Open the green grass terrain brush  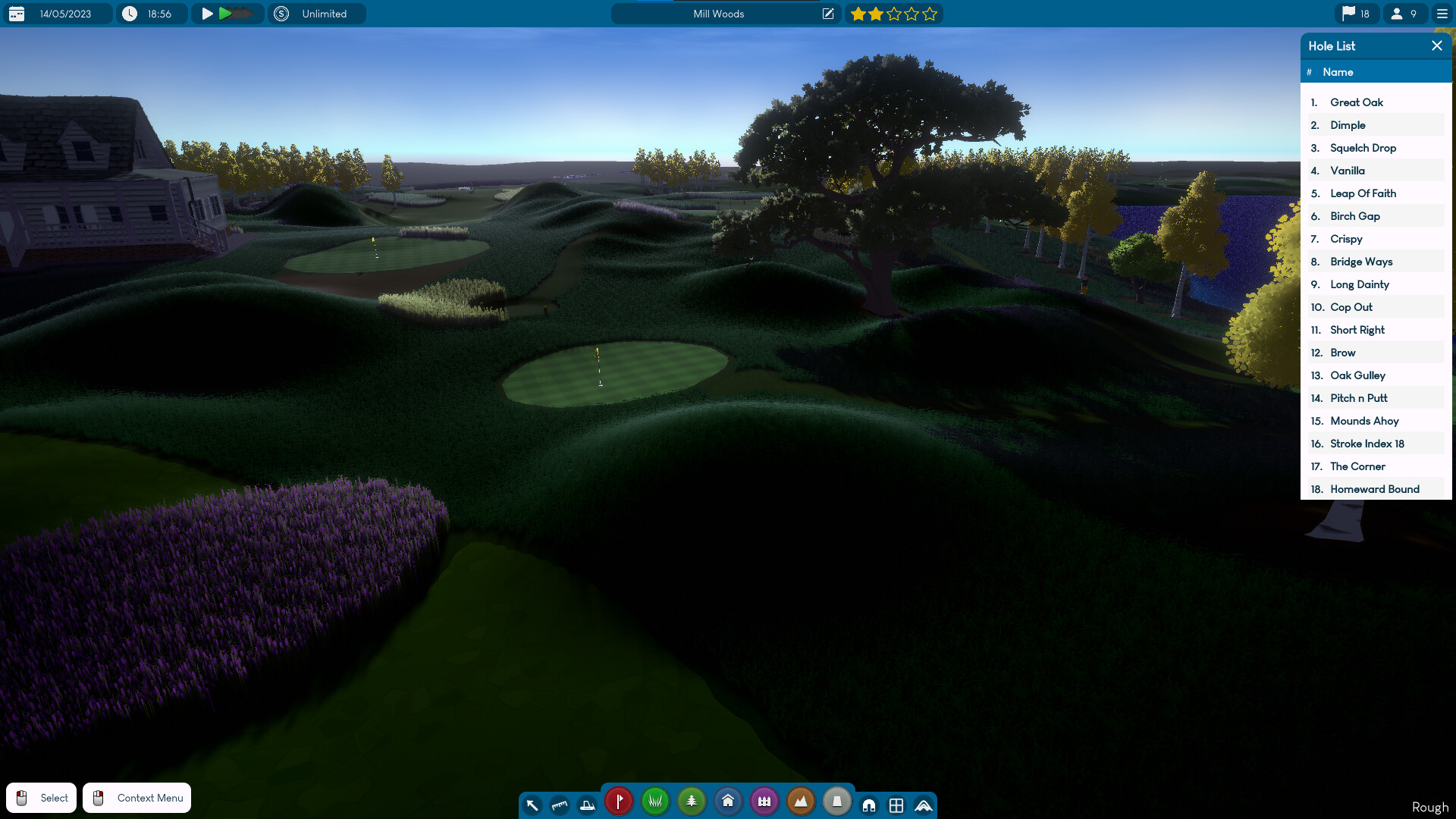655,801
